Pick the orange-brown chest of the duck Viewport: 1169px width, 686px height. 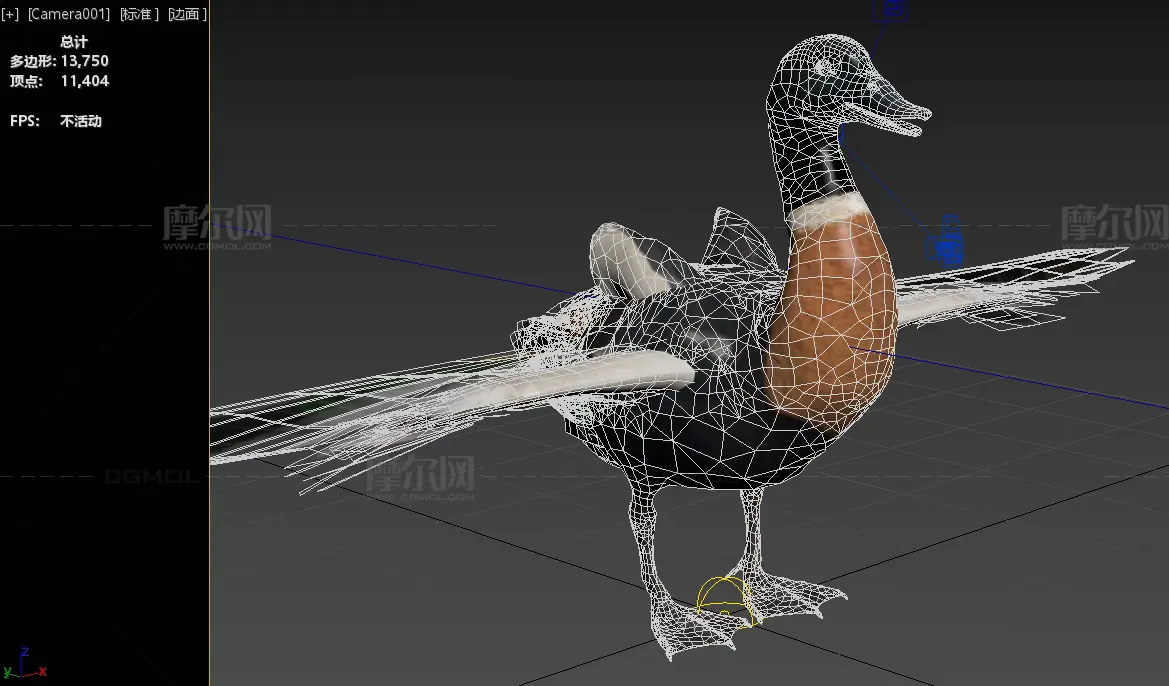tap(835, 313)
